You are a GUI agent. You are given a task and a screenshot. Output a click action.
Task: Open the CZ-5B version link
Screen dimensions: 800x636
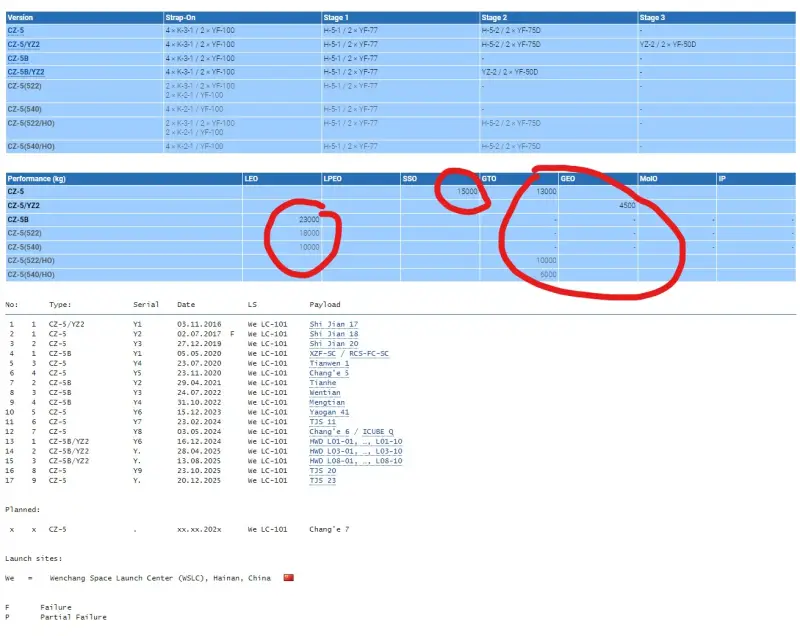pyautogui.click(x=19, y=59)
